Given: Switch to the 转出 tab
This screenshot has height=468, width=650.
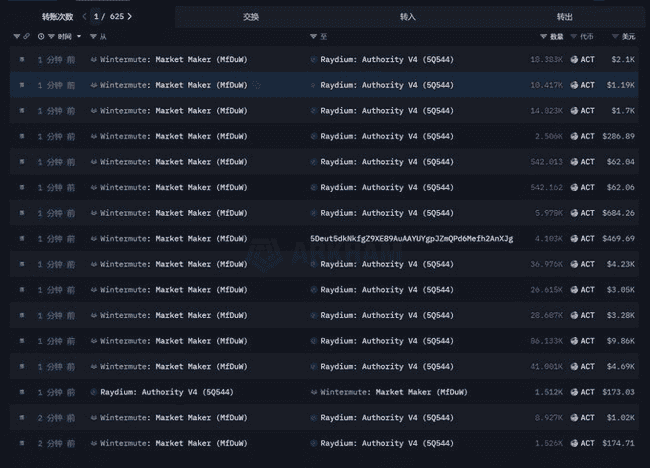Looking at the screenshot, I should click(x=564, y=17).
